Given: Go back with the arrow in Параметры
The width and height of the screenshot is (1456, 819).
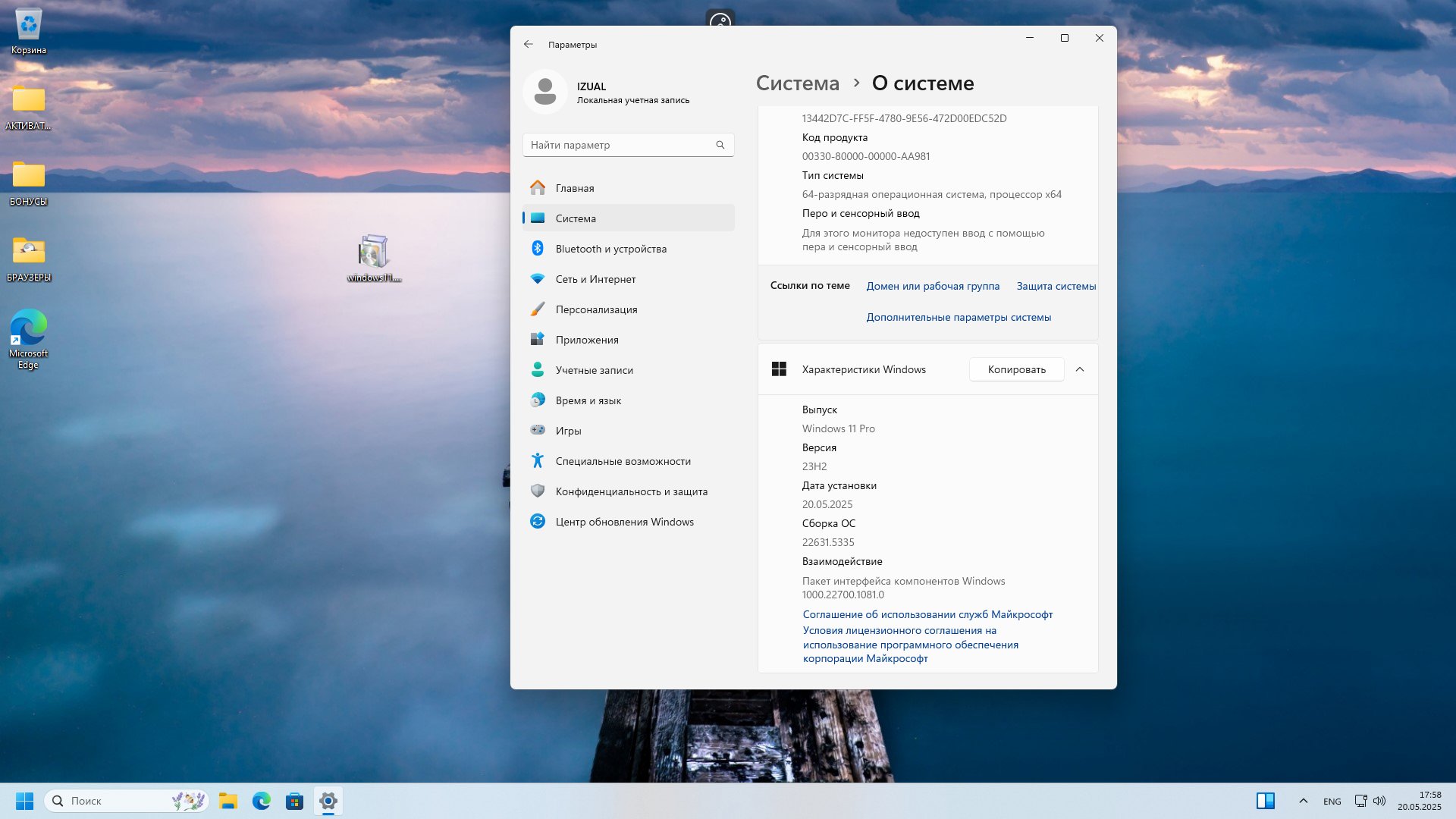Looking at the screenshot, I should 529,45.
